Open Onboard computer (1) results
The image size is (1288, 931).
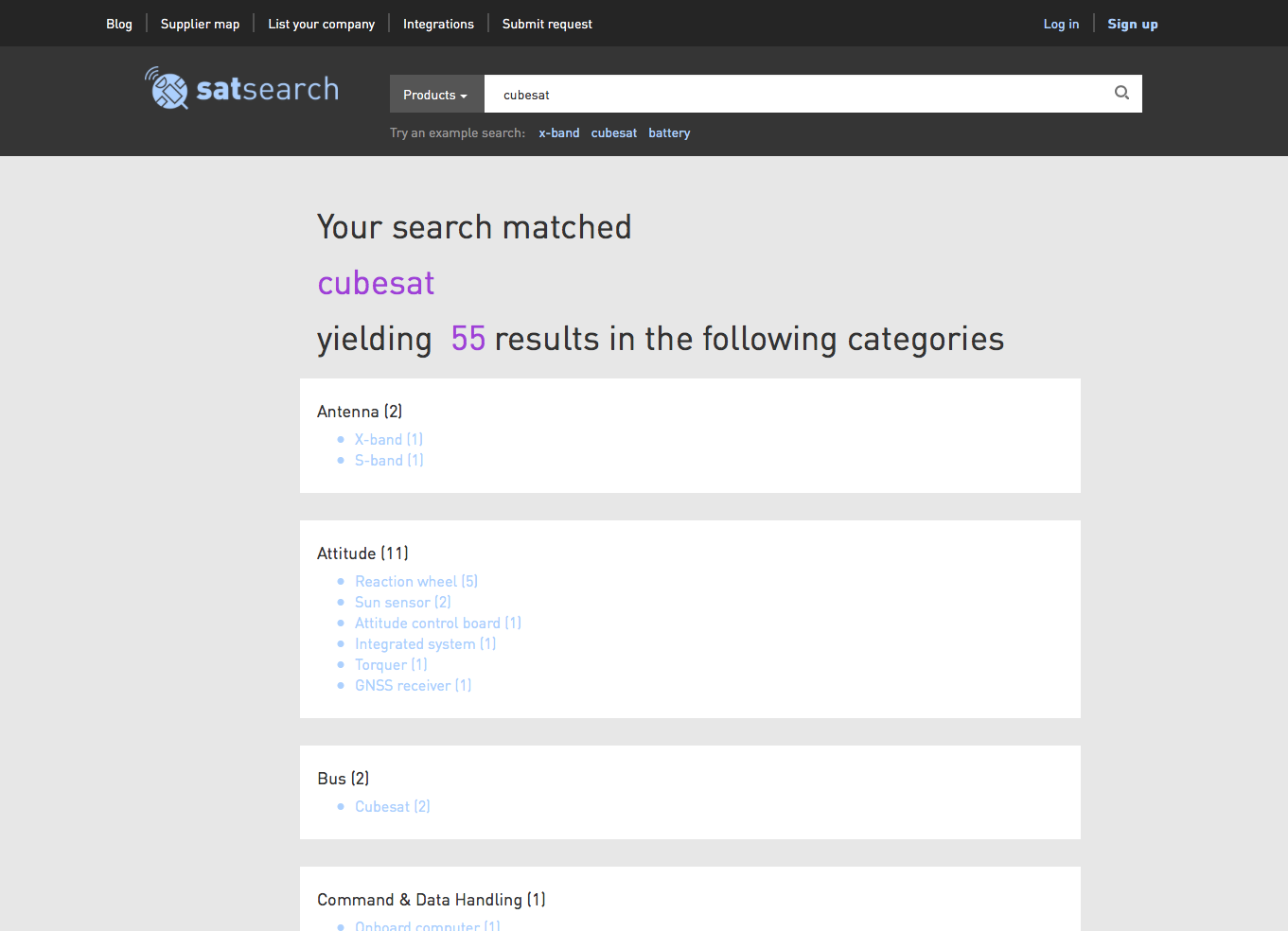(x=428, y=925)
